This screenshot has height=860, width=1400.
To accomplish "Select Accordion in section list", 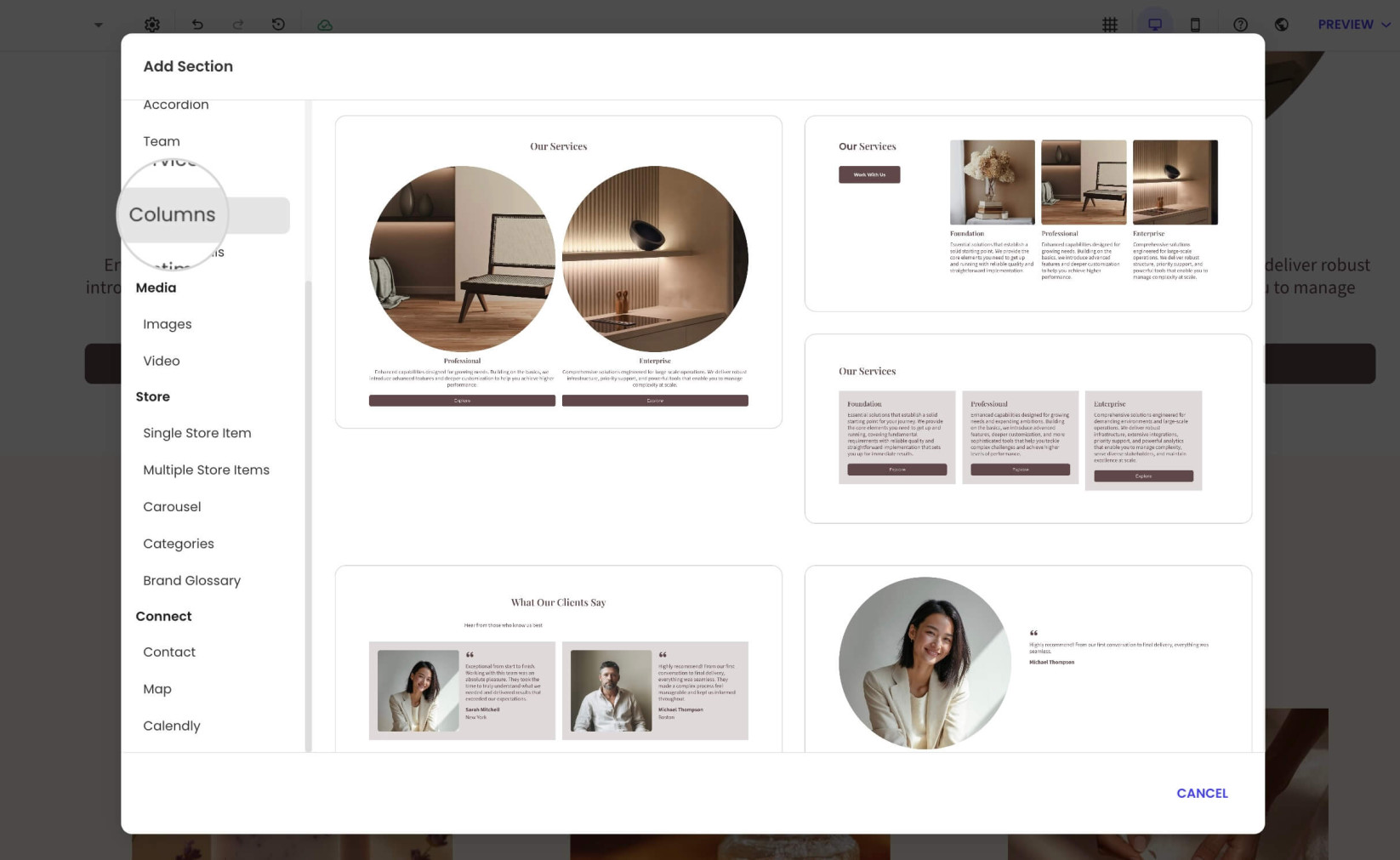I will pyautogui.click(x=176, y=105).
